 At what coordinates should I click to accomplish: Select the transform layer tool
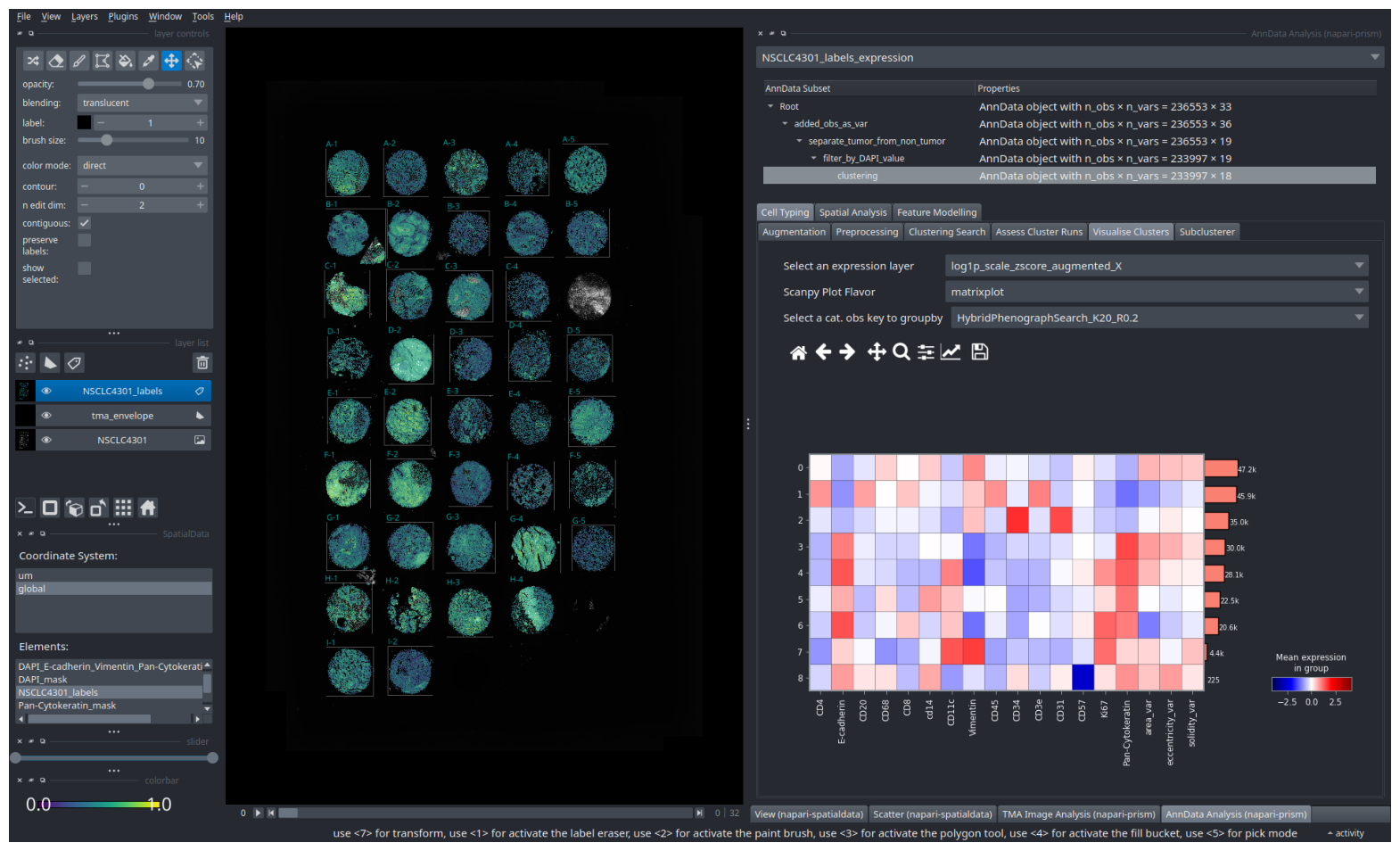click(x=194, y=61)
